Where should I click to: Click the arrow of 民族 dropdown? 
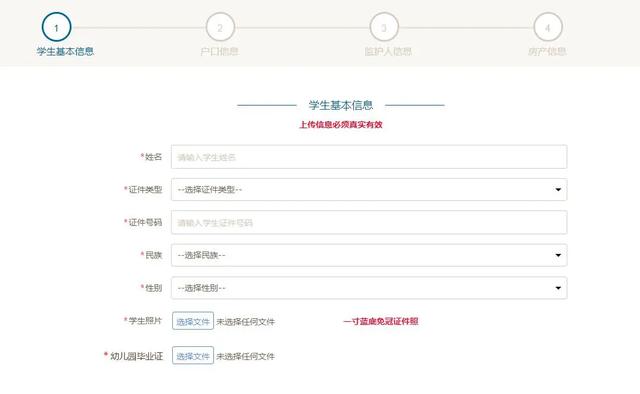[x=558, y=255]
